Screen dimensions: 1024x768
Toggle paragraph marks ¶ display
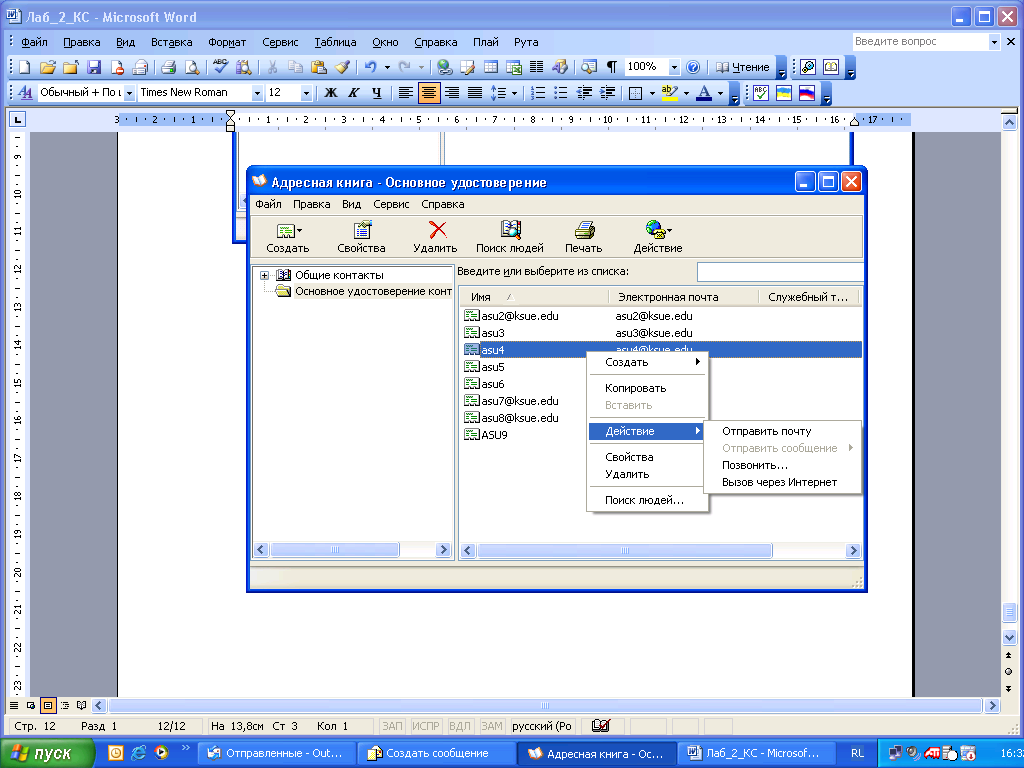612,67
